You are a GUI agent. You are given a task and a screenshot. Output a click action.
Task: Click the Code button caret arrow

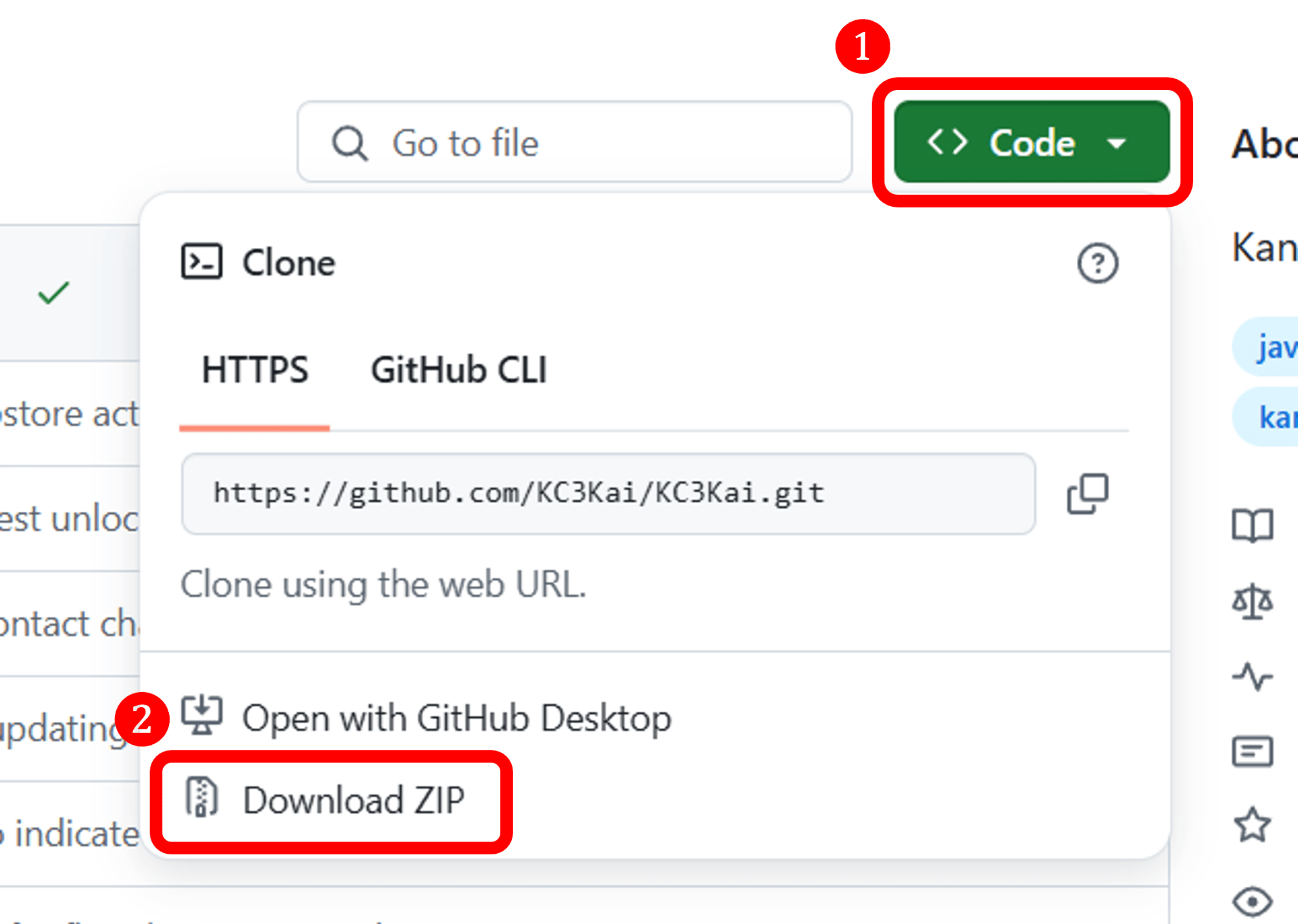1116,143
